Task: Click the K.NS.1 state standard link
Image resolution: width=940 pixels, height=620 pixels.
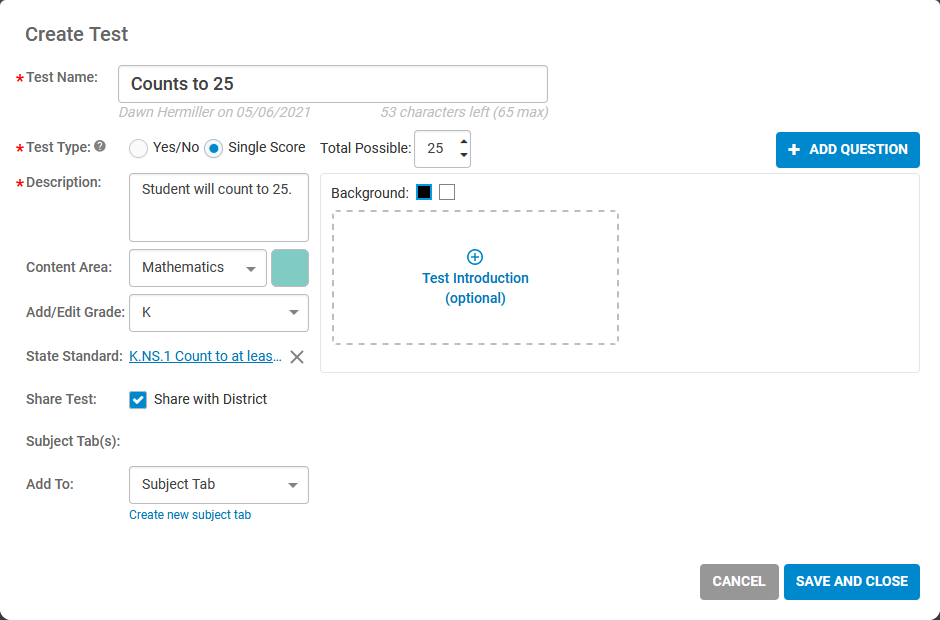Action: pyautogui.click(x=206, y=356)
